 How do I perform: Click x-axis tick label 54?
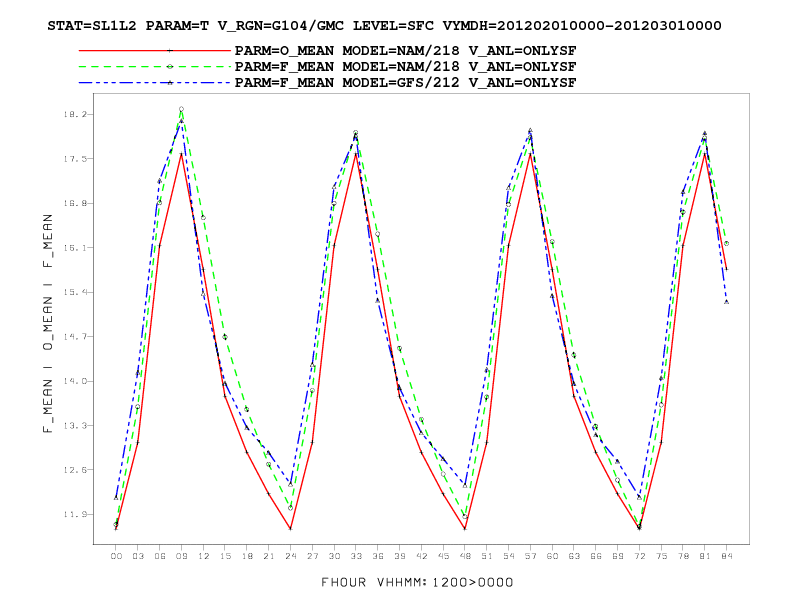509,556
